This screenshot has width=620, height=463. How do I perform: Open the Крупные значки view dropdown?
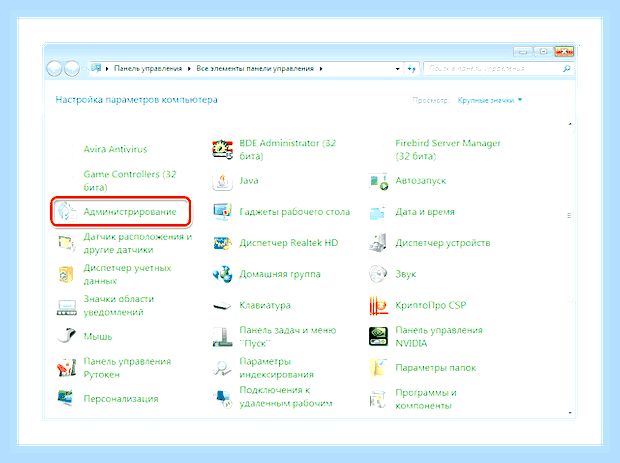click(x=490, y=100)
